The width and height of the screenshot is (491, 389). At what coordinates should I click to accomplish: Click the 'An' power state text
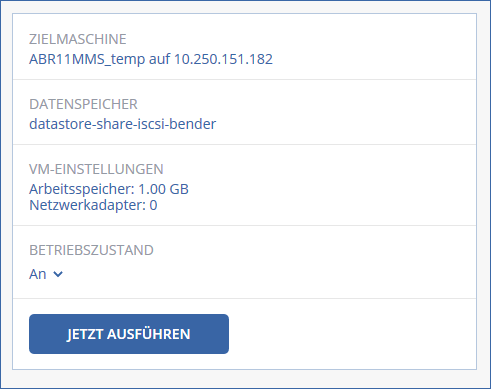point(38,274)
